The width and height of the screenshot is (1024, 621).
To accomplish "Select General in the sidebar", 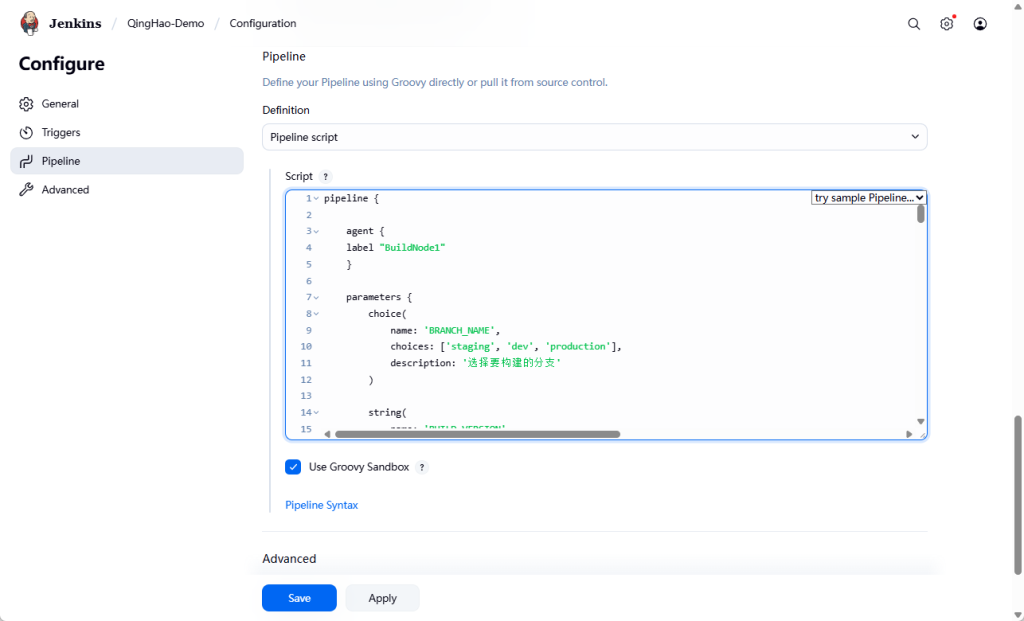I will coord(60,104).
